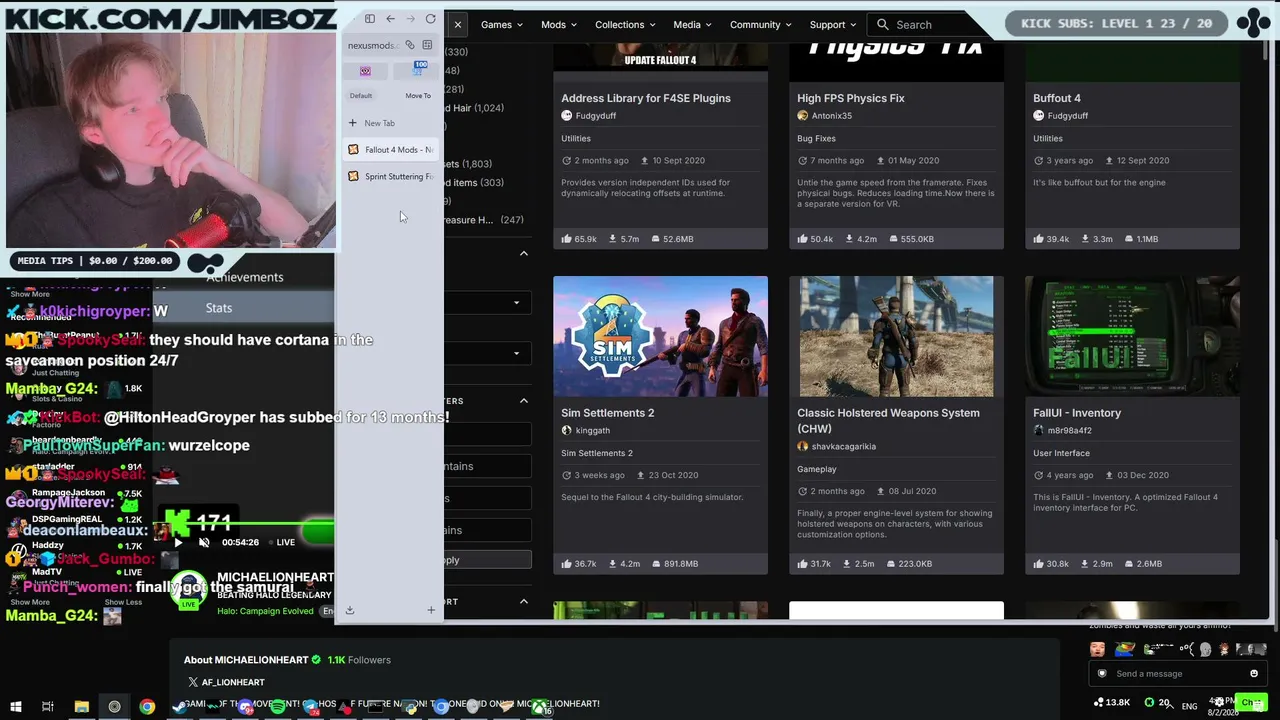
Task: Collapse the filters section chevron
Action: [x=524, y=400]
